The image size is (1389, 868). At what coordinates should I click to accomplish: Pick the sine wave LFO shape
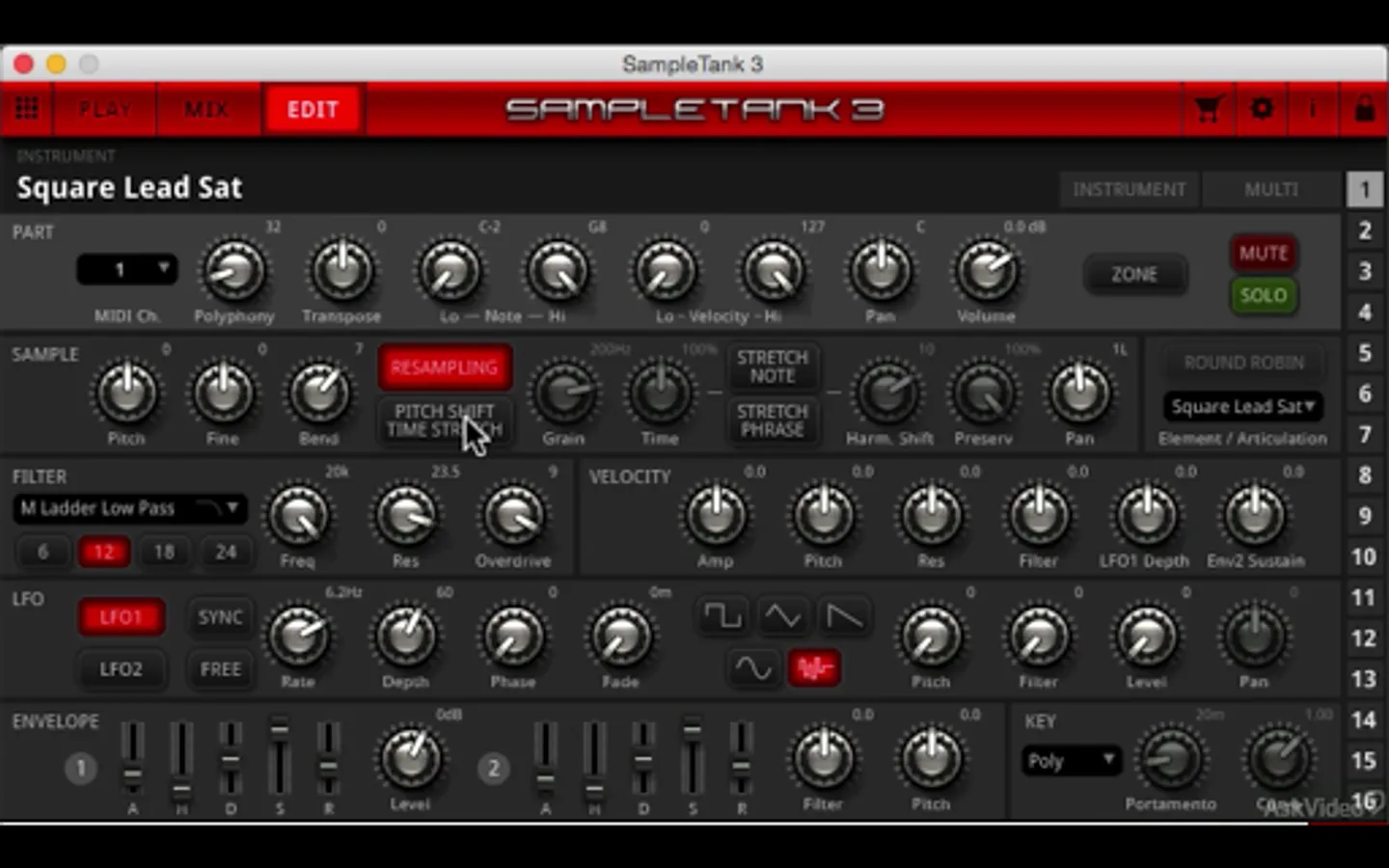[753, 666]
